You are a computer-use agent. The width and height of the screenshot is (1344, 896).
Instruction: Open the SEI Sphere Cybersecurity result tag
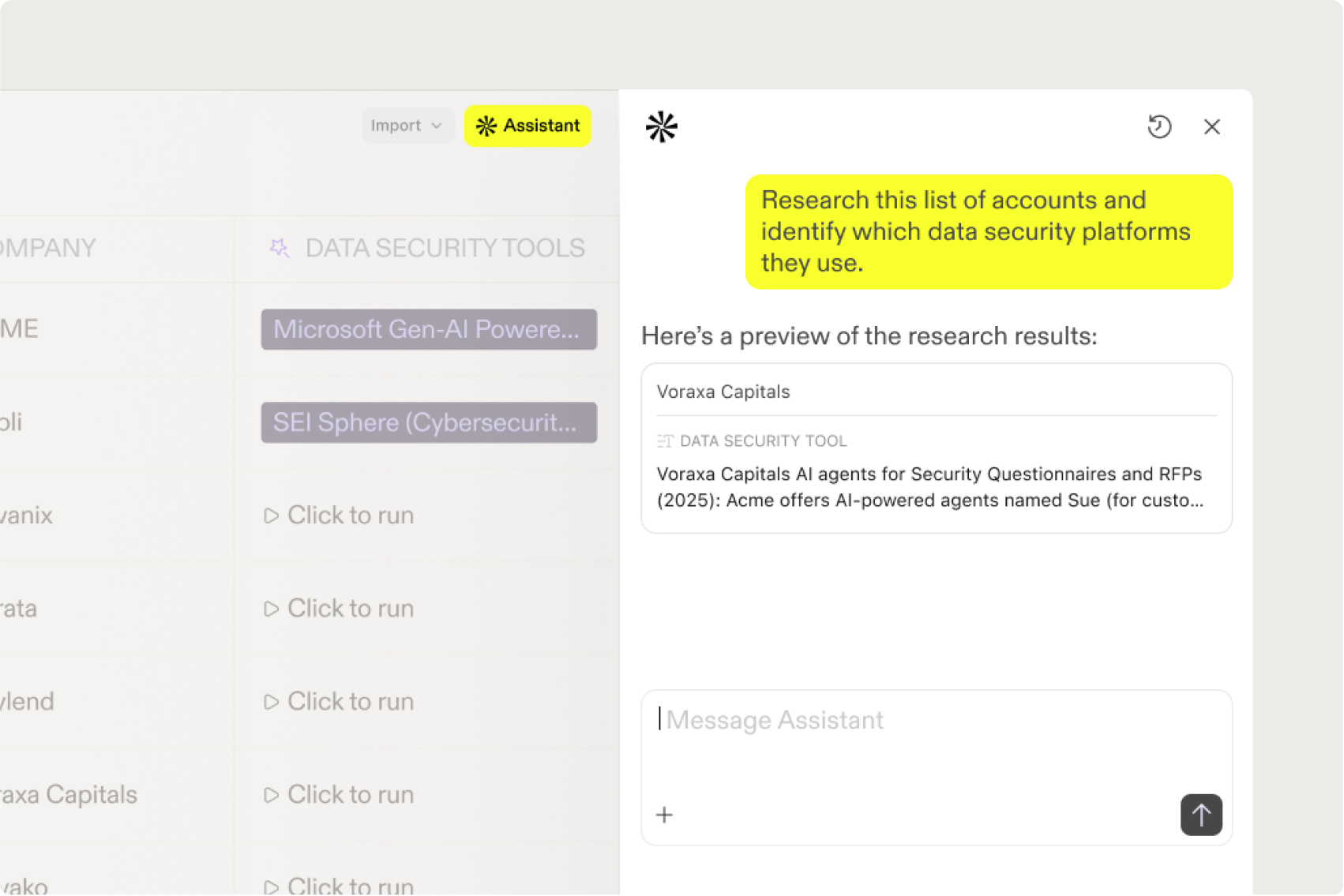(428, 422)
